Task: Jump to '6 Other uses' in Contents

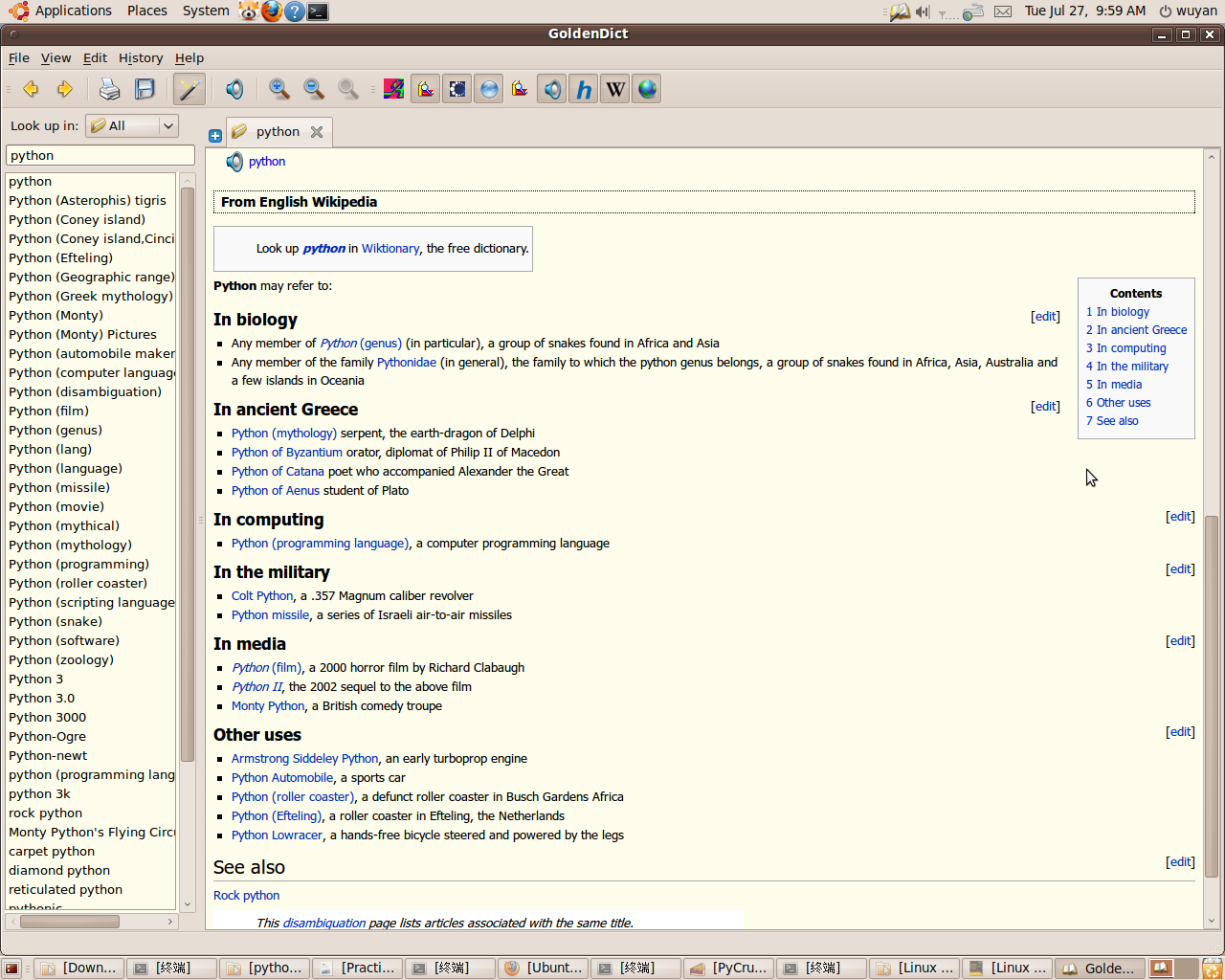Action: point(1119,403)
